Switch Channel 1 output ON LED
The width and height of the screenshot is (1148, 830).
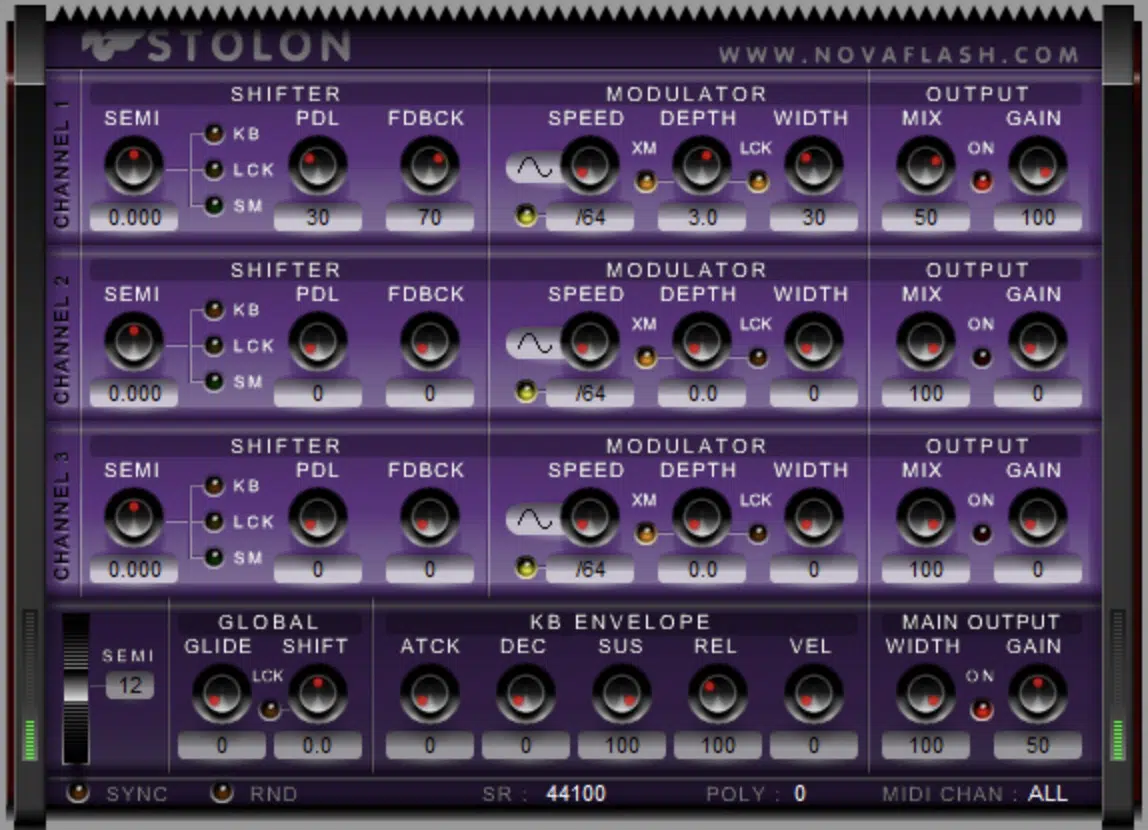[982, 181]
